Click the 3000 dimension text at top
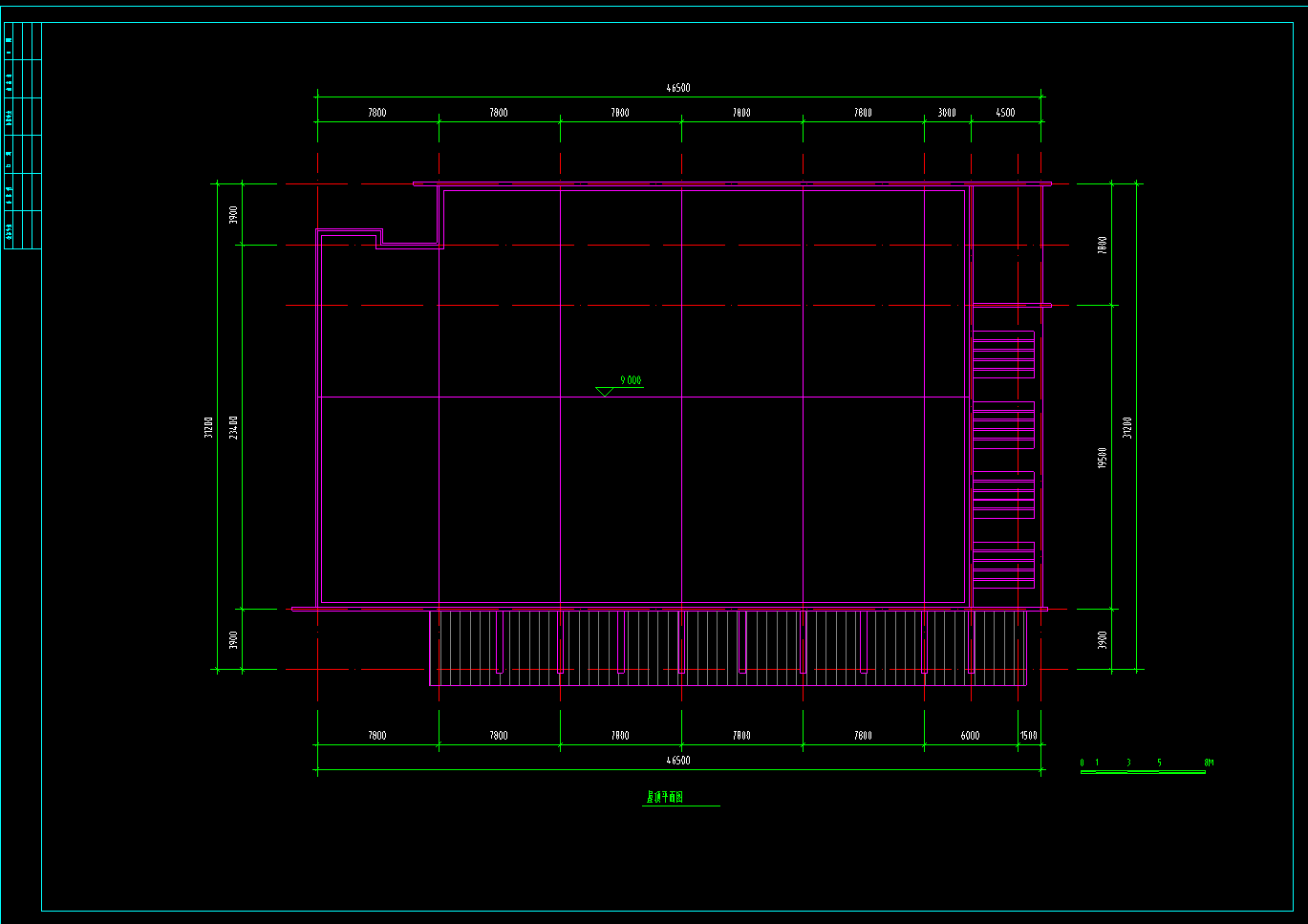This screenshot has width=1308, height=924. click(x=947, y=113)
